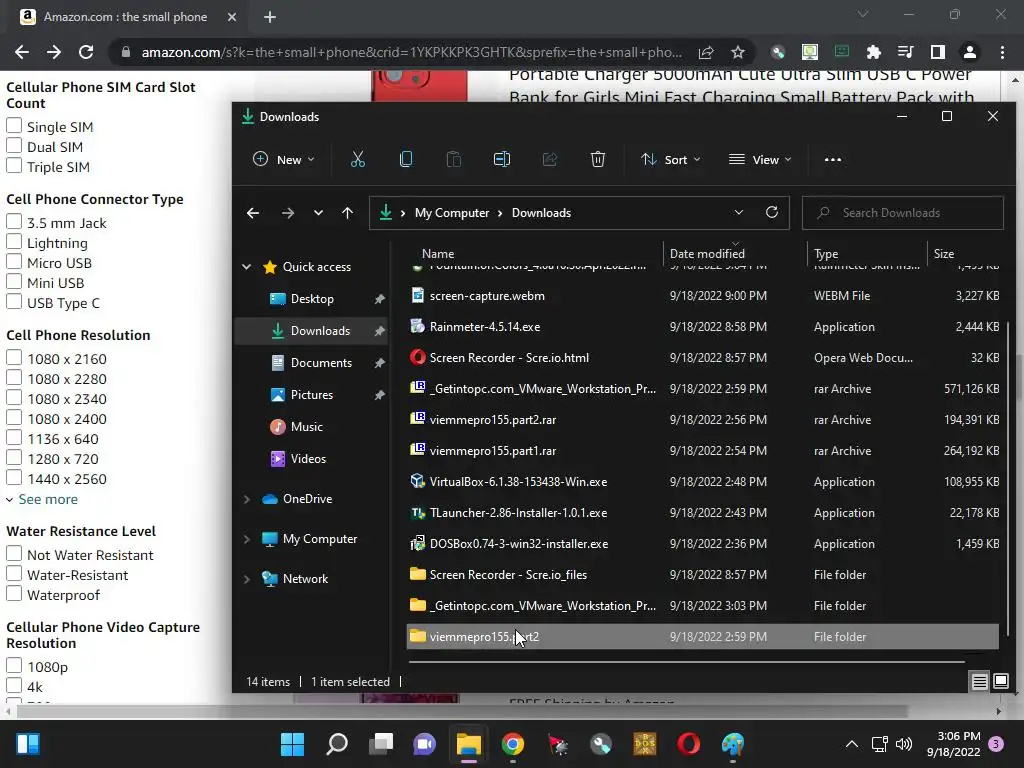Image resolution: width=1024 pixels, height=768 pixels.
Task: Go back in File Explorer navigation
Action: click(x=253, y=213)
